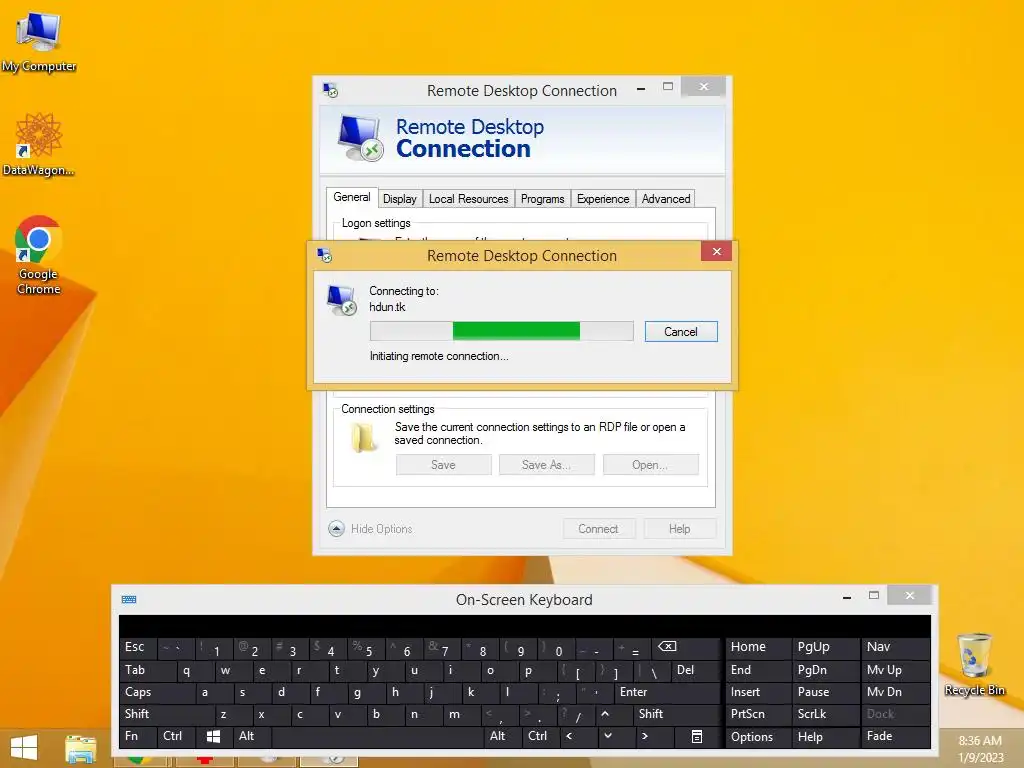Tap the Del key
This screenshot has height=768, width=1024.
click(x=695, y=670)
